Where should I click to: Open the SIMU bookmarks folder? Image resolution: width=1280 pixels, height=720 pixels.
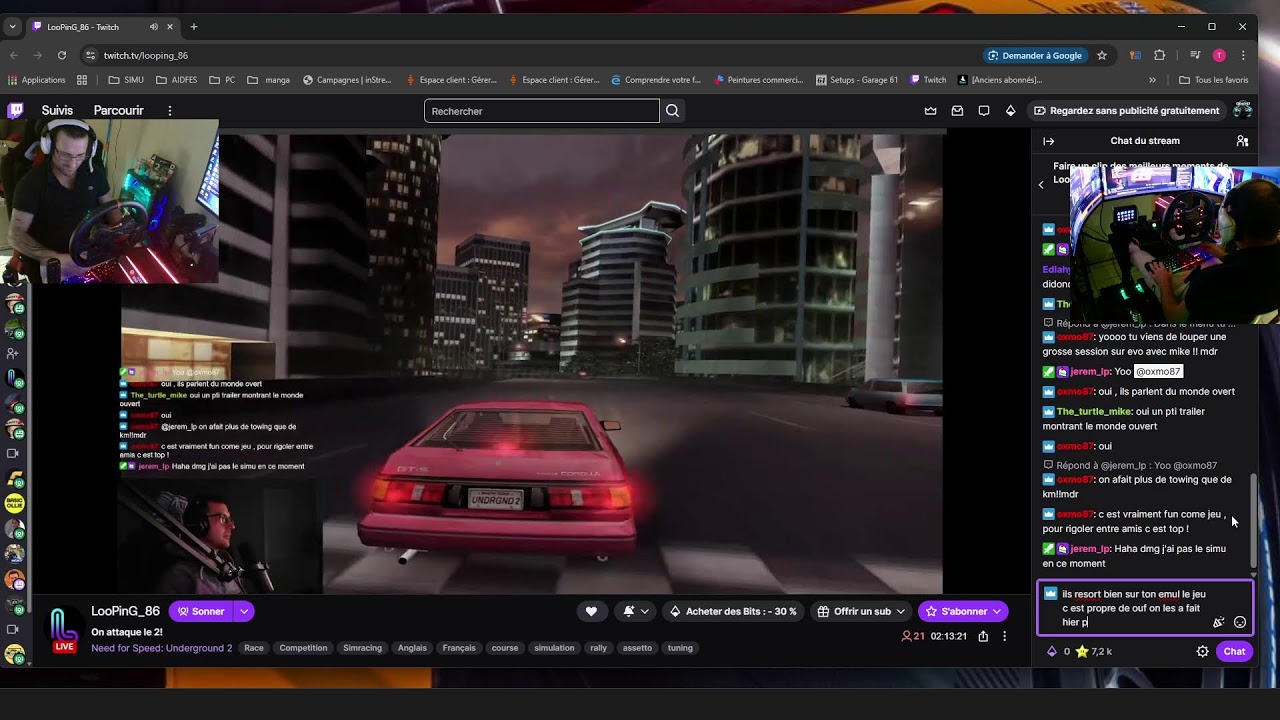pos(126,80)
